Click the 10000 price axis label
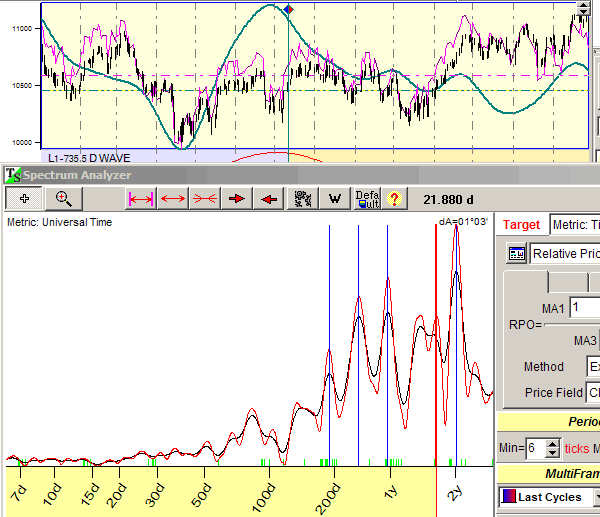 click(x=22, y=142)
